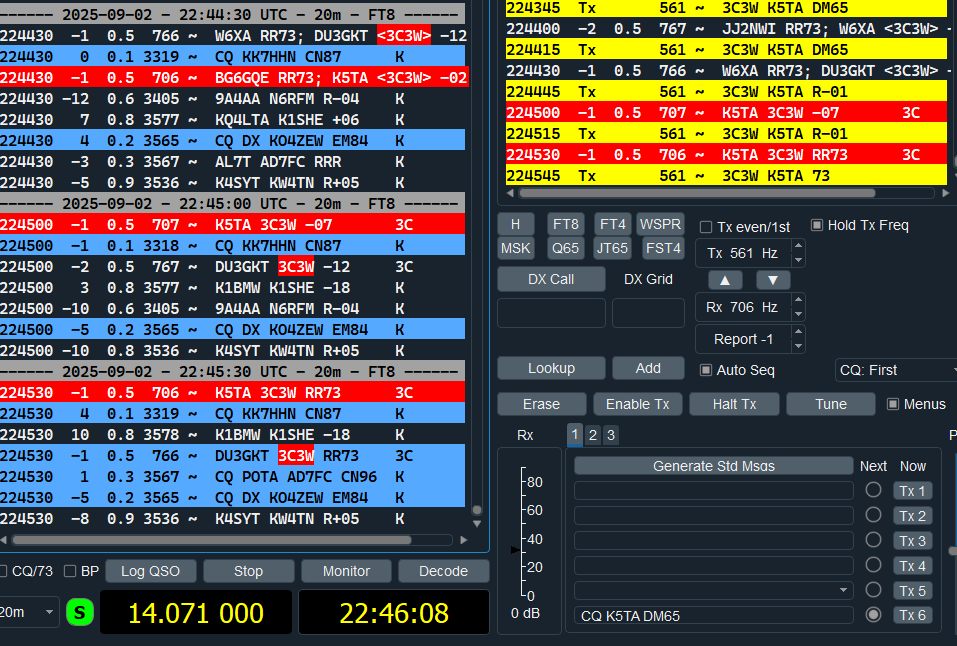Click the DX Call button
This screenshot has width=957, height=646.
551,279
